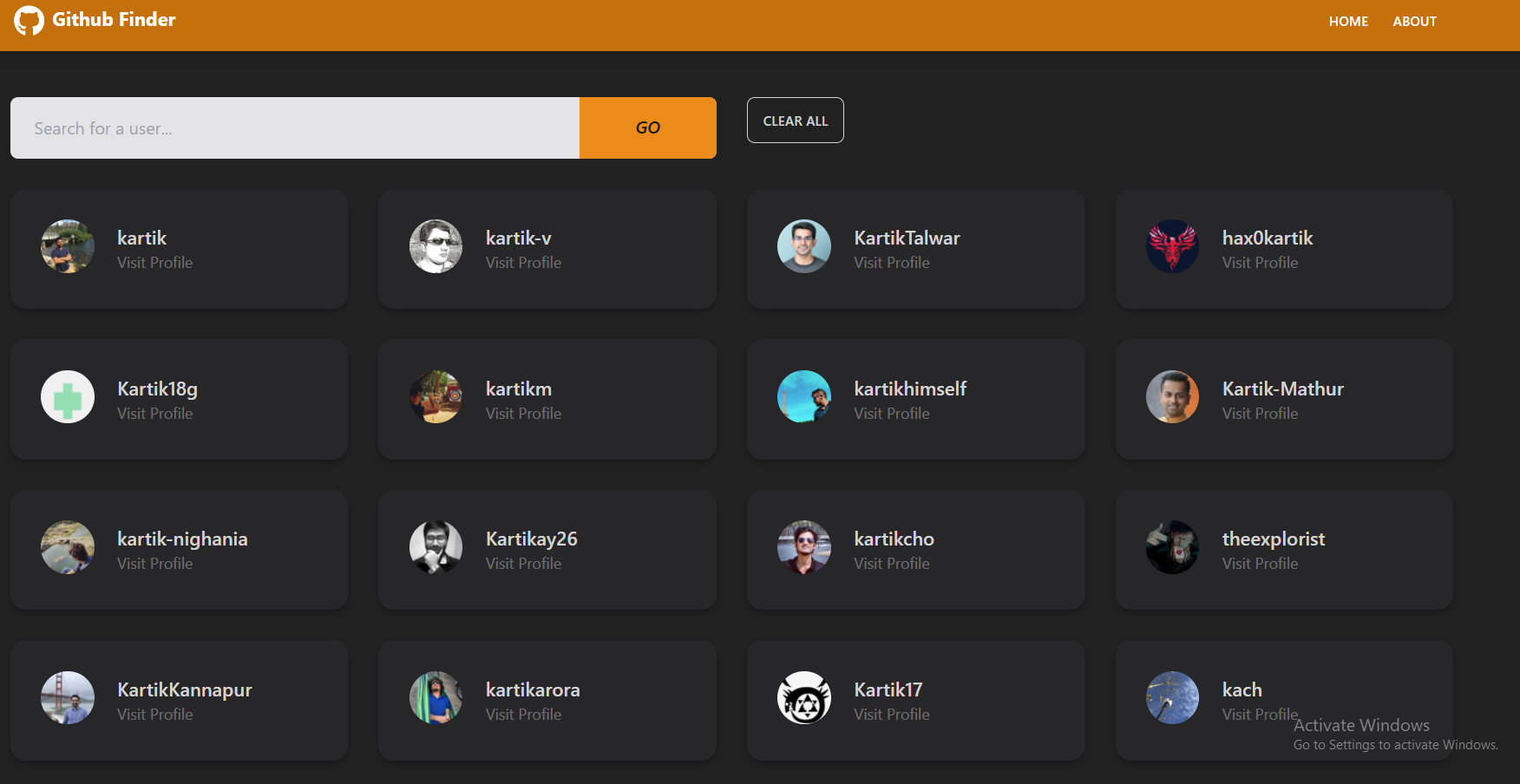Open Kartik-Mathur's Visit Profile link
Image resolution: width=1520 pixels, height=784 pixels.
(x=1260, y=414)
